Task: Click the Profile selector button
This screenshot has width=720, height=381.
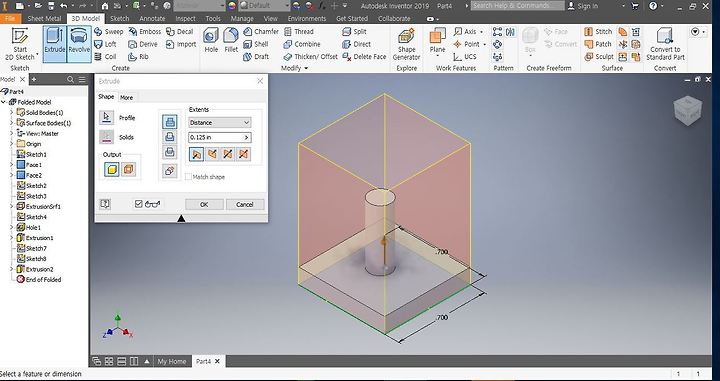Action: click(x=107, y=118)
